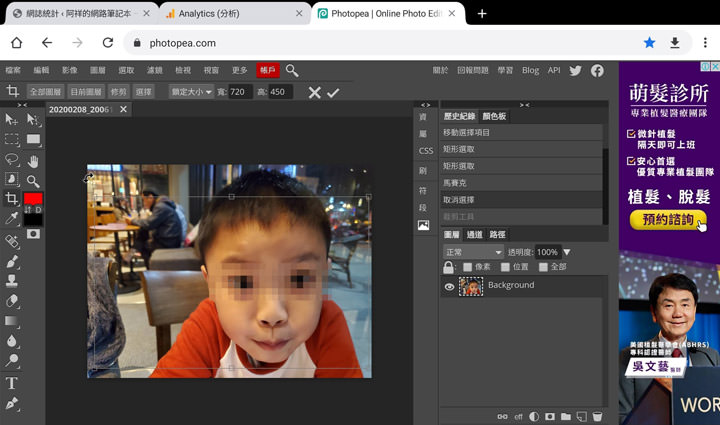Pick the Hand tool
The width and height of the screenshot is (720, 425).
click(34, 160)
